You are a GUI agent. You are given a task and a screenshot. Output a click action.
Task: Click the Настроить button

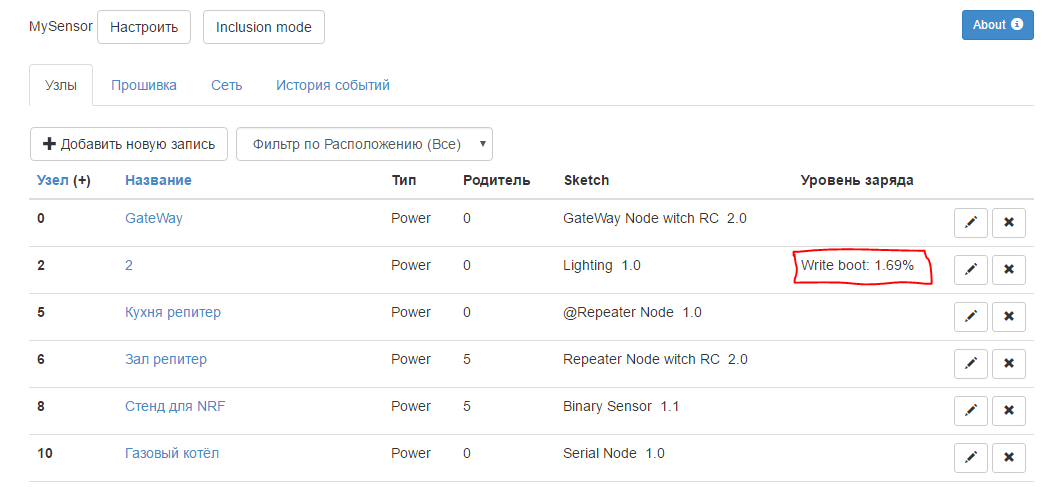pyautogui.click(x=144, y=27)
